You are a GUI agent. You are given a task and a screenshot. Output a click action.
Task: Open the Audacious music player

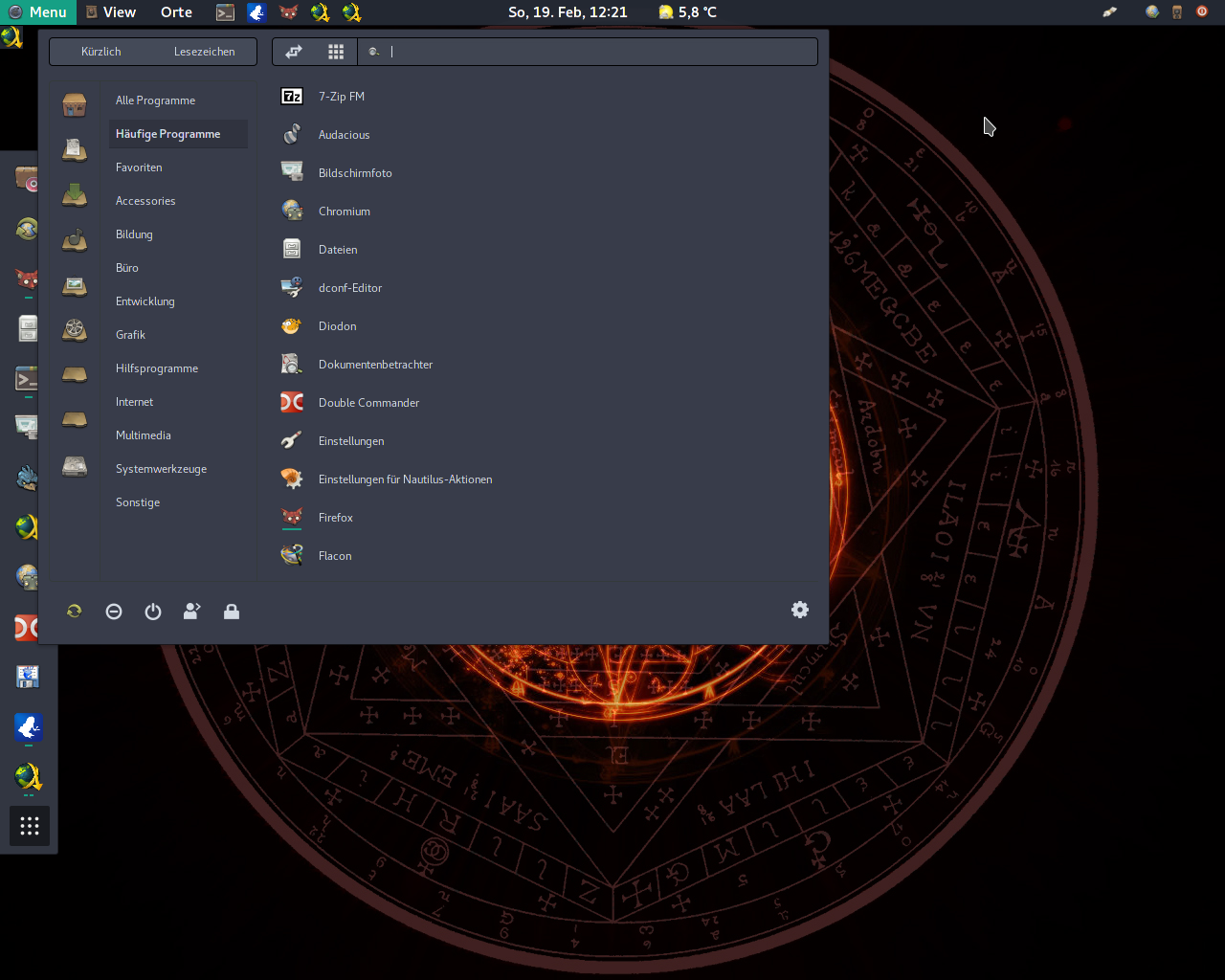click(x=344, y=135)
